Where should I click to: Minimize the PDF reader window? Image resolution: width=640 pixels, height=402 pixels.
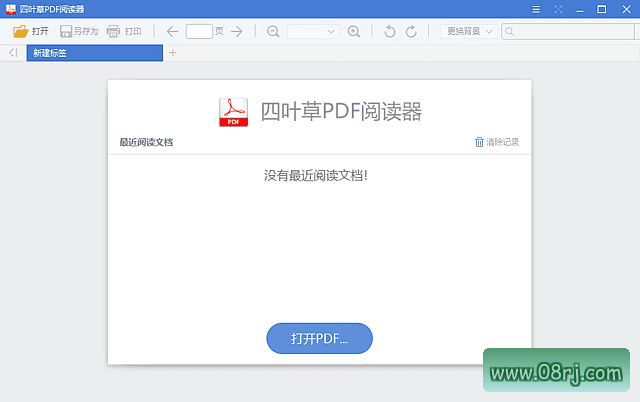click(580, 9)
